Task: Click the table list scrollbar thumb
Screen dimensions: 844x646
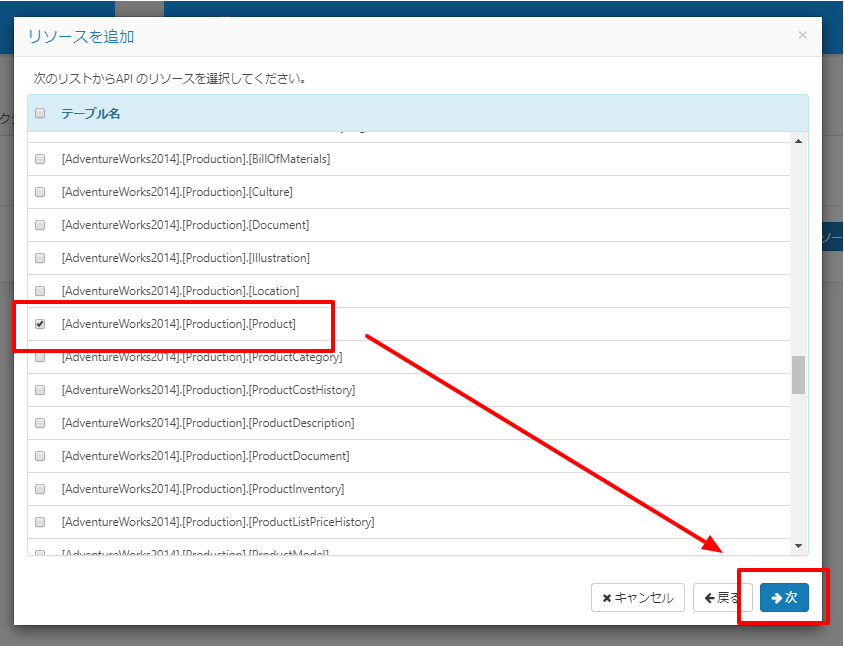Action: tap(798, 375)
